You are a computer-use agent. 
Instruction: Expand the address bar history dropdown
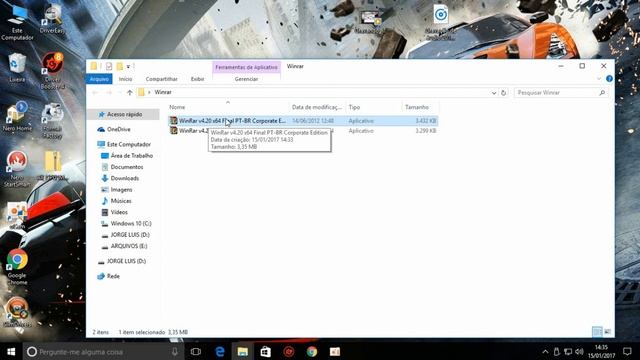(x=494, y=93)
